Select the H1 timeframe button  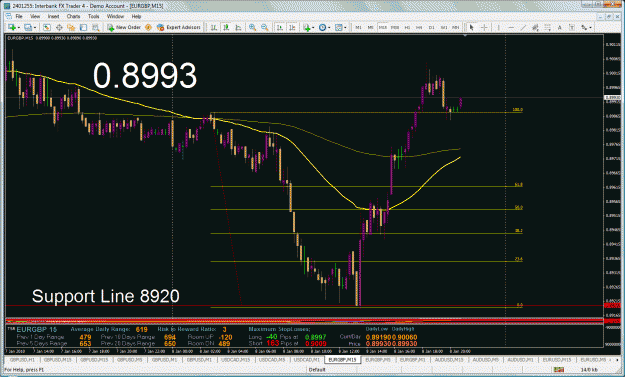[x=407, y=27]
